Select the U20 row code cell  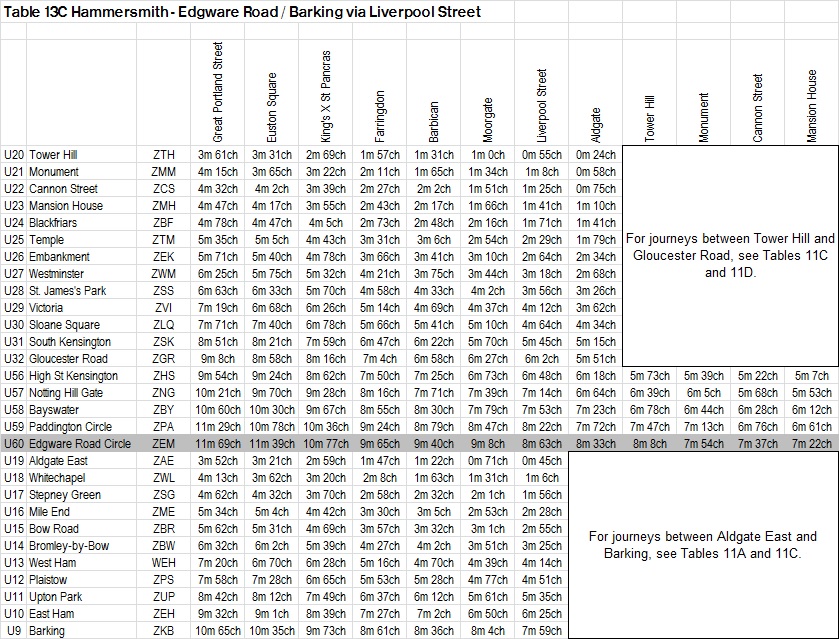click(14, 155)
